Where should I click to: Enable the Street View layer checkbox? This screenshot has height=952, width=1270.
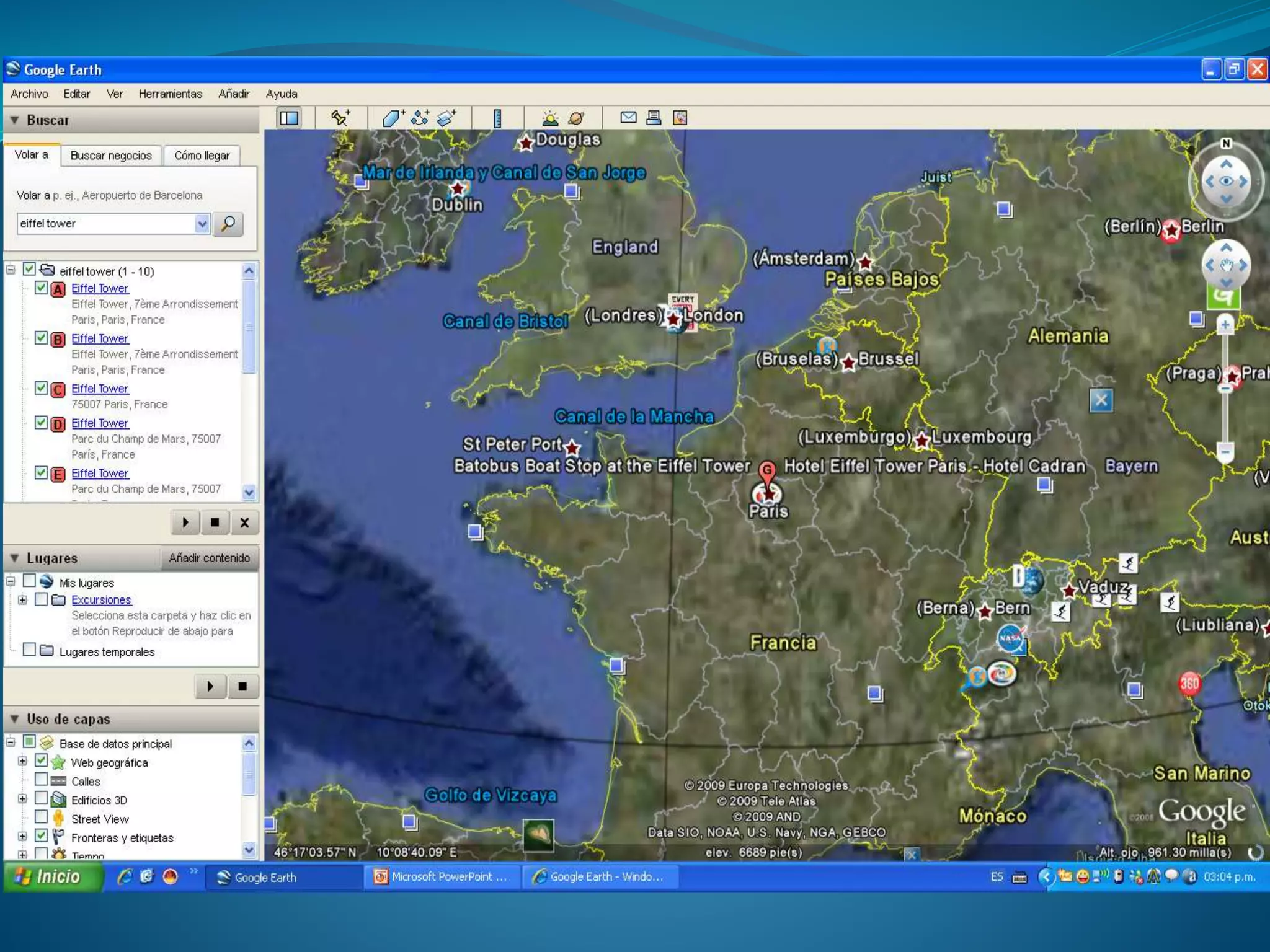(41, 817)
